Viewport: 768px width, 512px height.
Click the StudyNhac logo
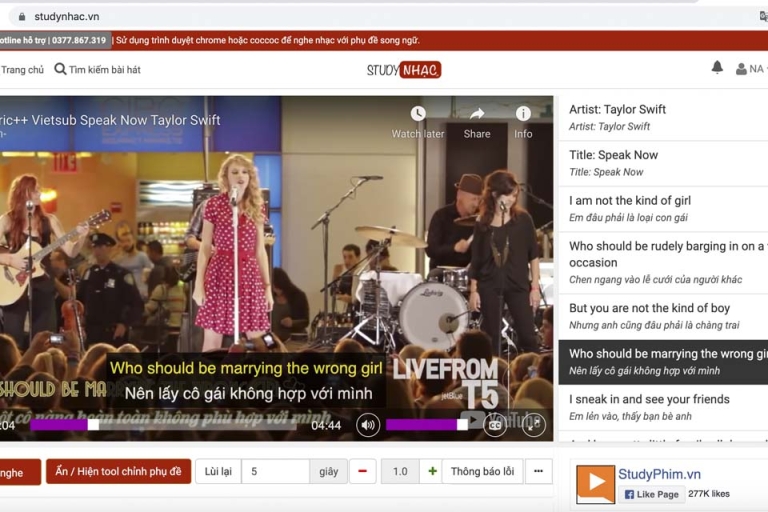(x=403, y=70)
